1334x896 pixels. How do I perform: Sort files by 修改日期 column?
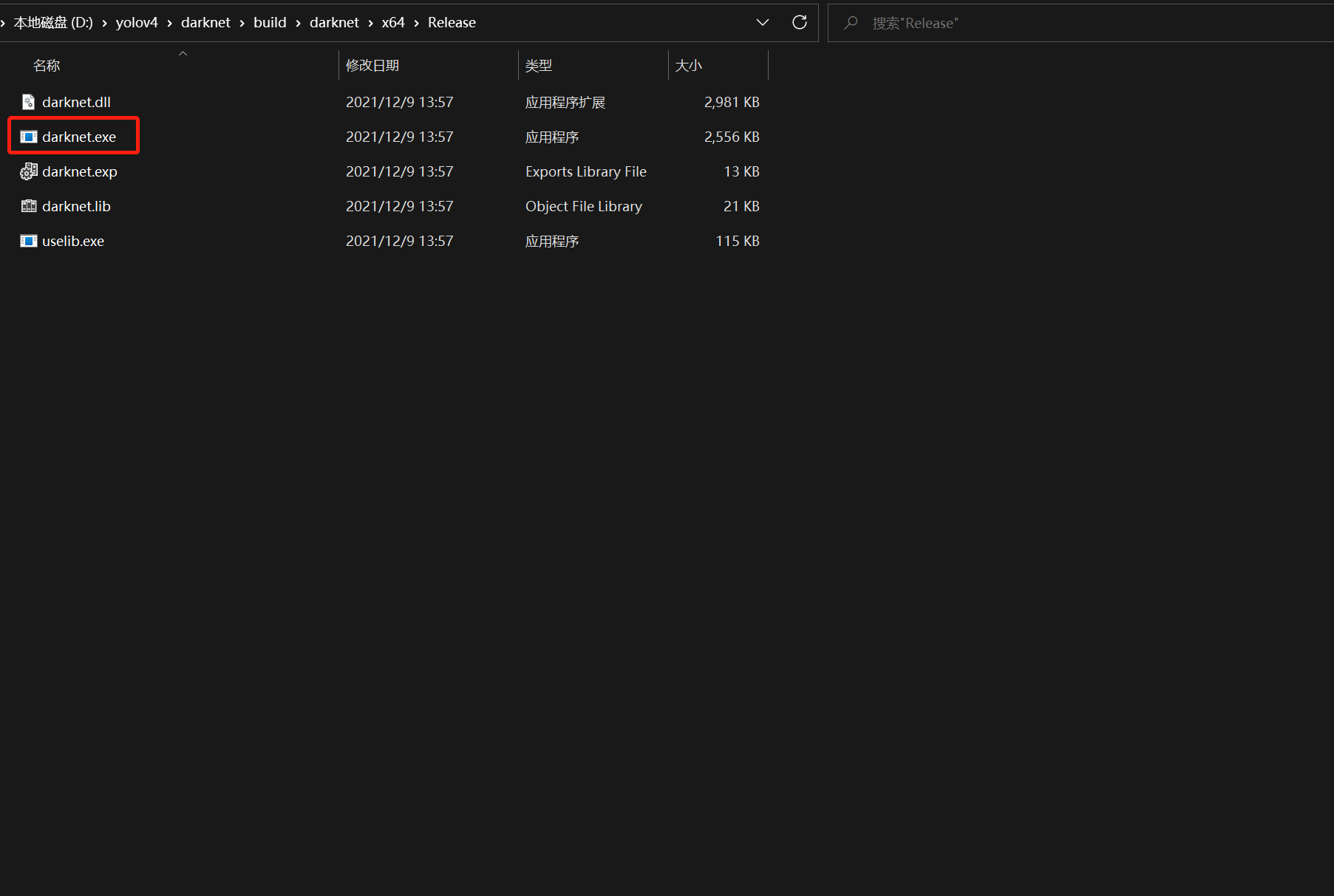(373, 65)
